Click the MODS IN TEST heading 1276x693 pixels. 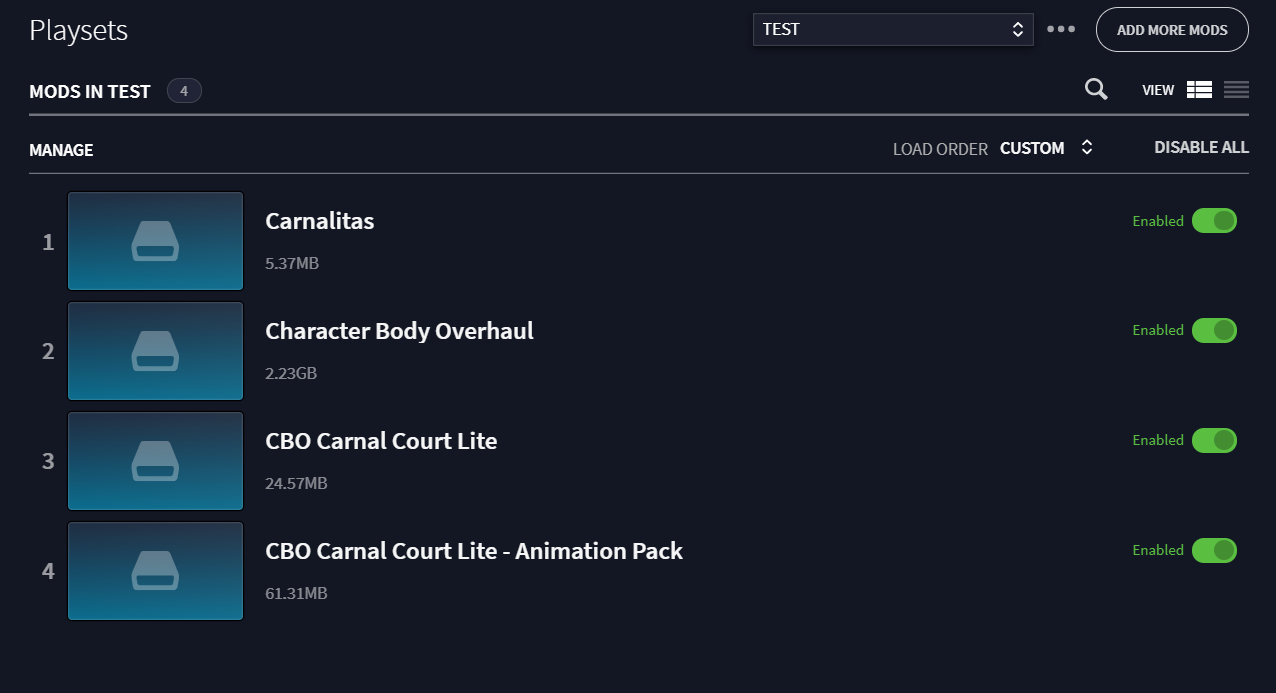[90, 91]
